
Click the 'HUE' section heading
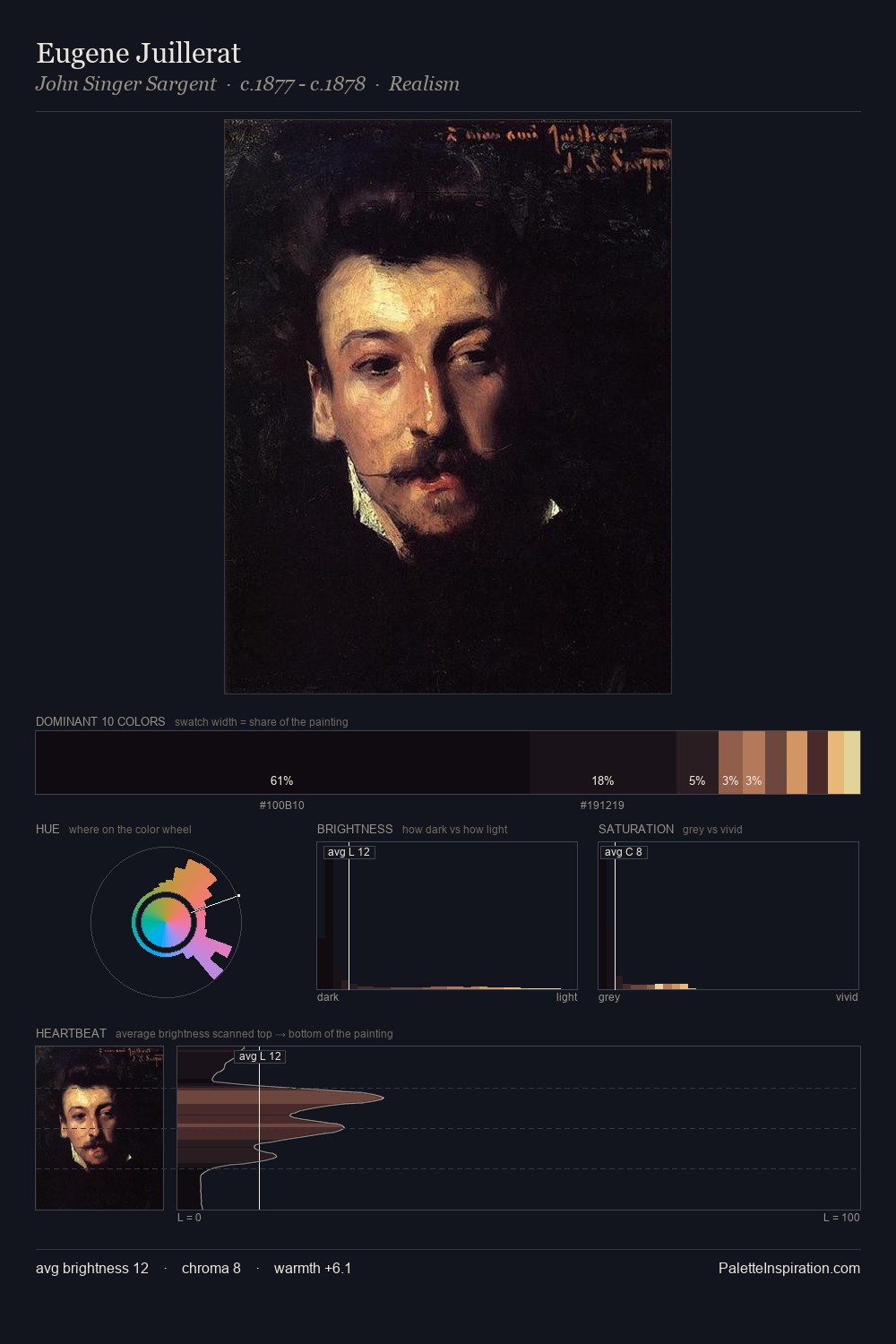point(47,829)
